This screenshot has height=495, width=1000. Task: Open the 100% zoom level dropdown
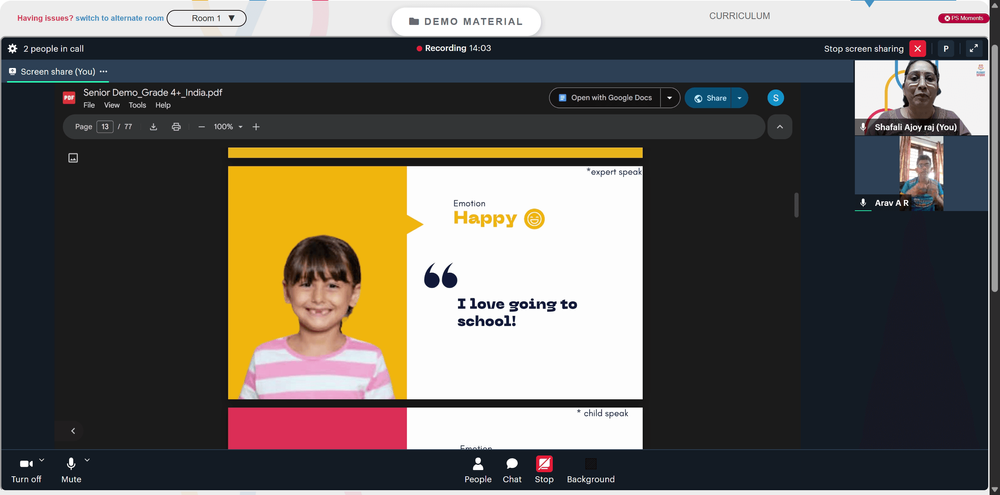click(x=228, y=126)
